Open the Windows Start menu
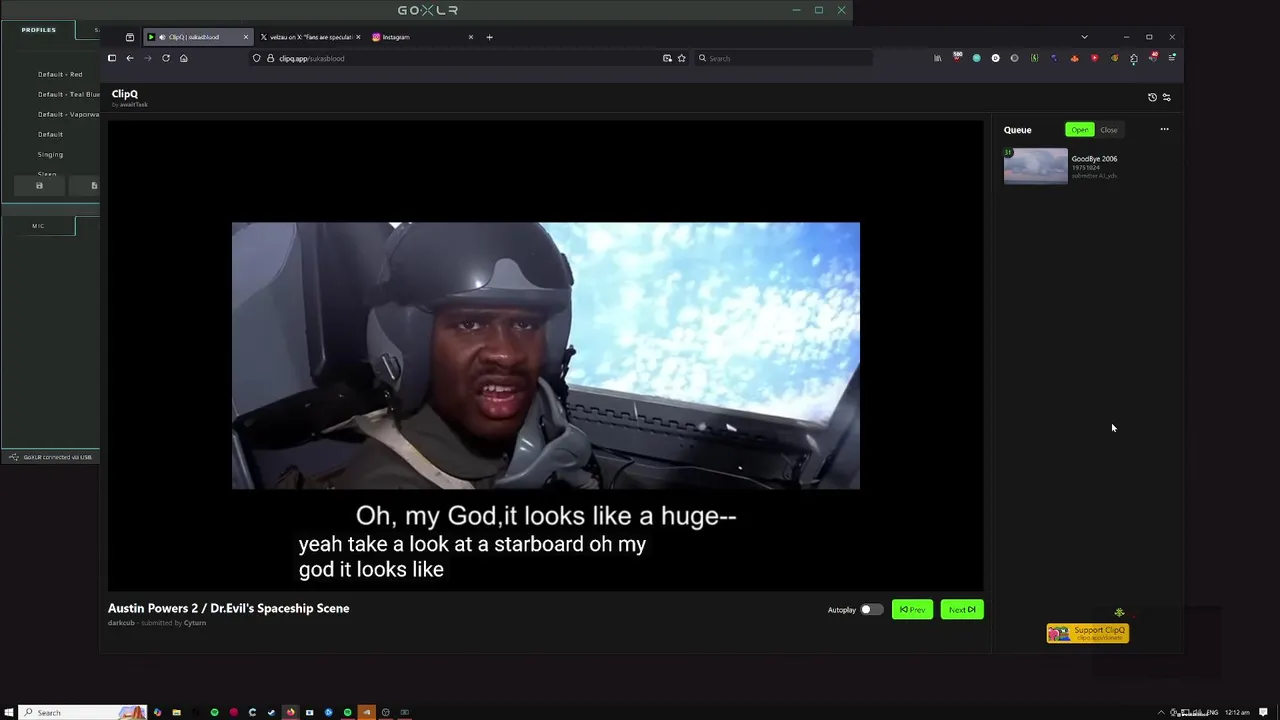Screen dimensions: 1280x720 click(9, 712)
